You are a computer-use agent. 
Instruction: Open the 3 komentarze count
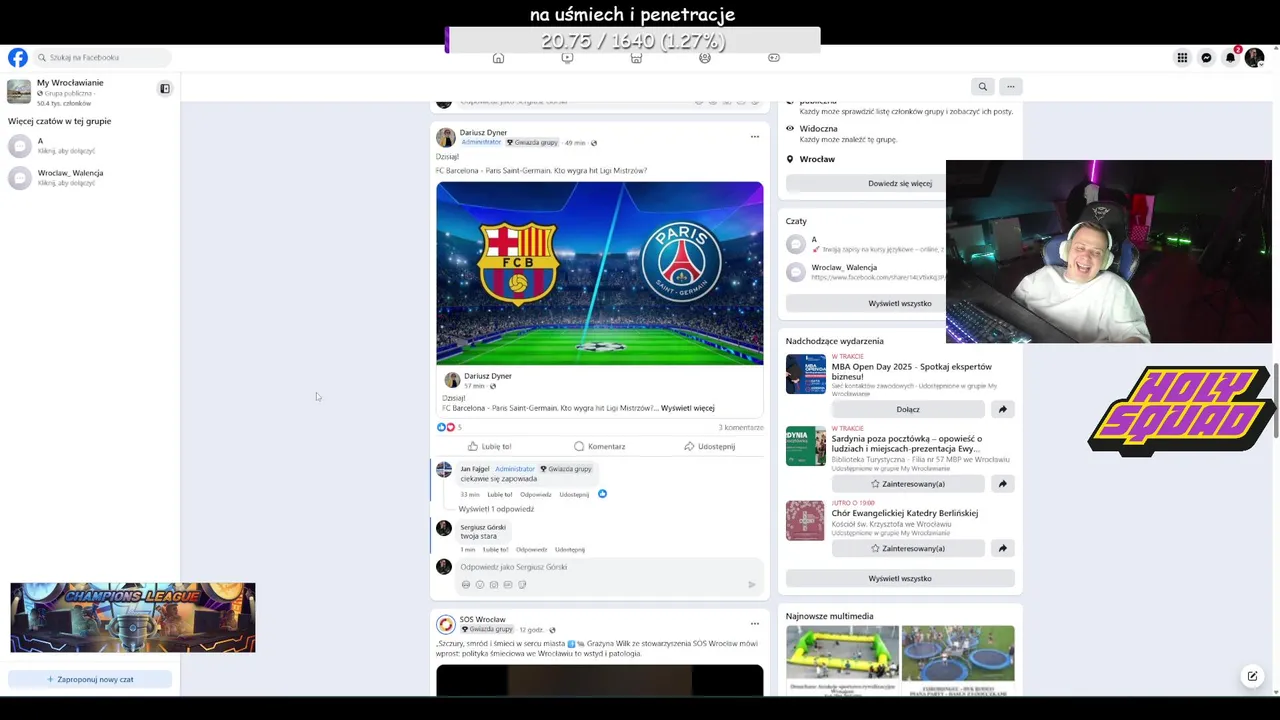pos(741,427)
